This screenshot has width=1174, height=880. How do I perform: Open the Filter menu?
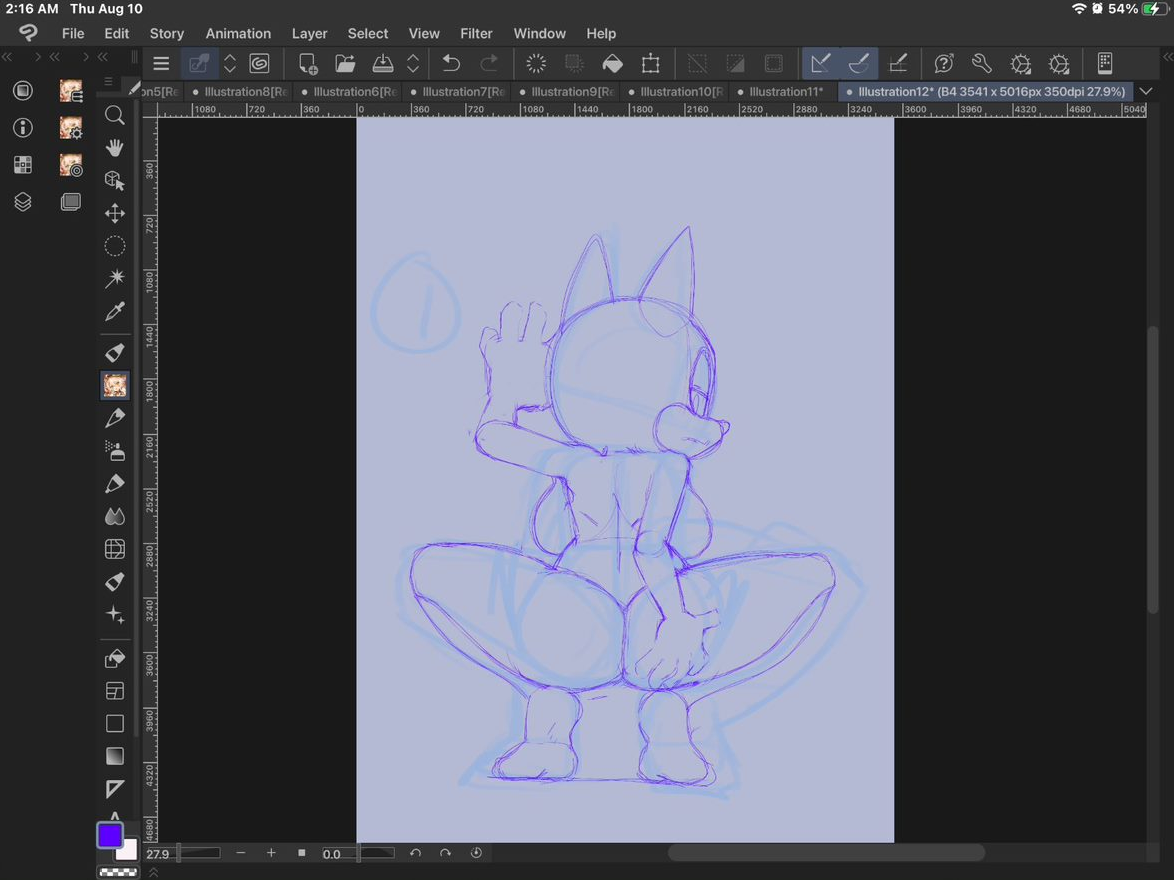(476, 33)
